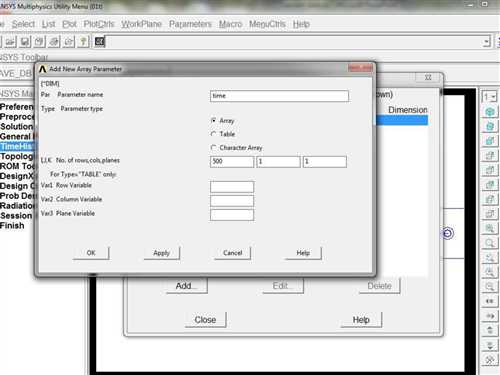Click the black command prompt icon
Image resolution: width=500 pixels, height=375 pixels.
(100, 41)
